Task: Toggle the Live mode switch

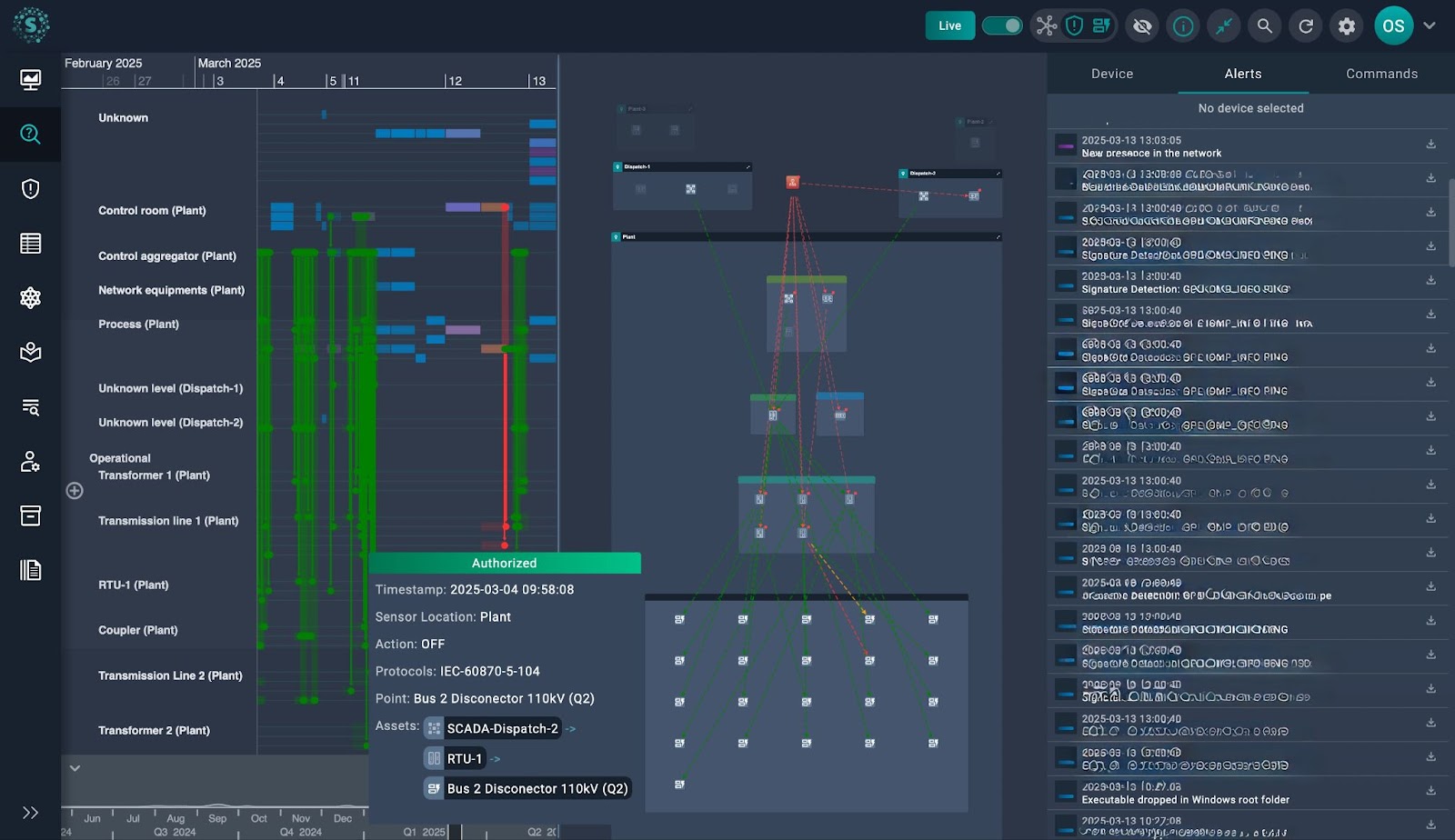Action: click(x=1002, y=25)
